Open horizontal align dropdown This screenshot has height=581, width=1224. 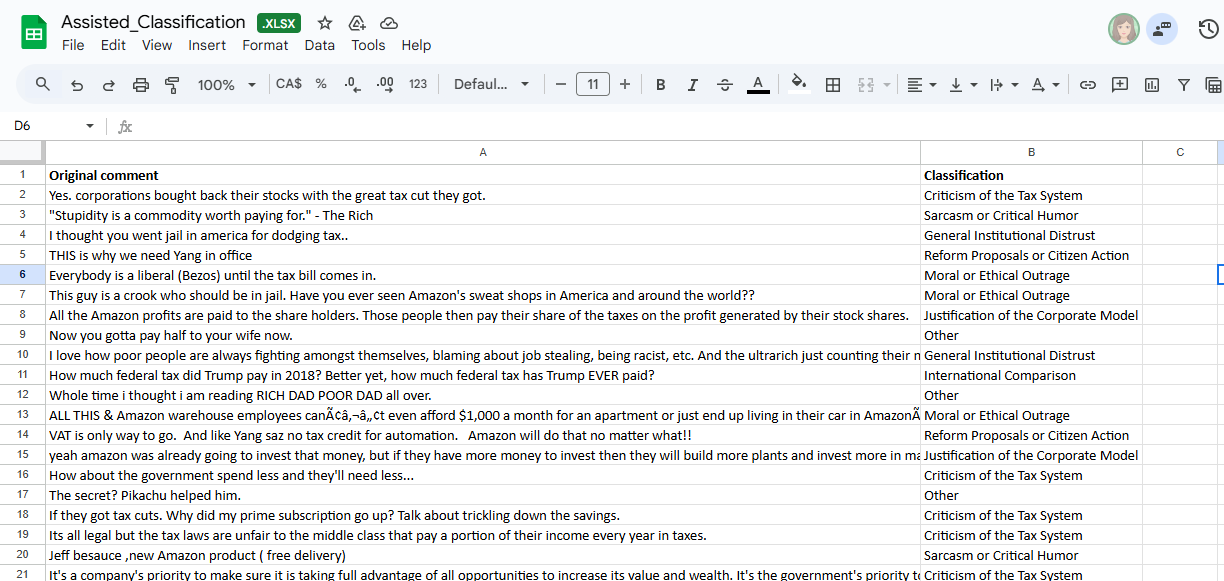921,85
